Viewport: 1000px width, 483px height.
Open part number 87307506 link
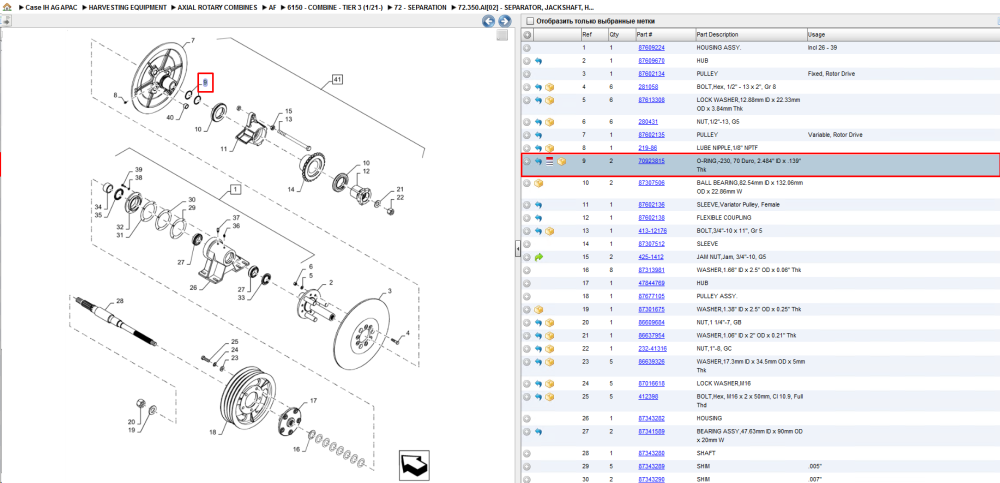651,183
